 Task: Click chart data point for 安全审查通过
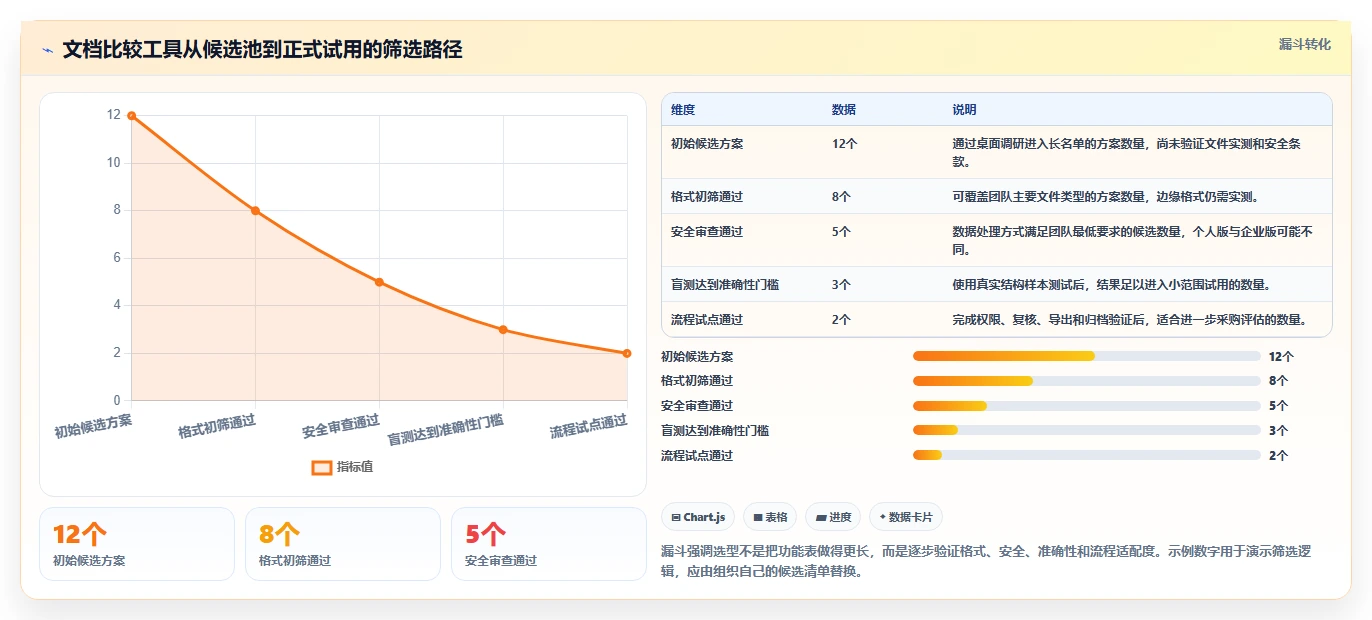pos(379,282)
